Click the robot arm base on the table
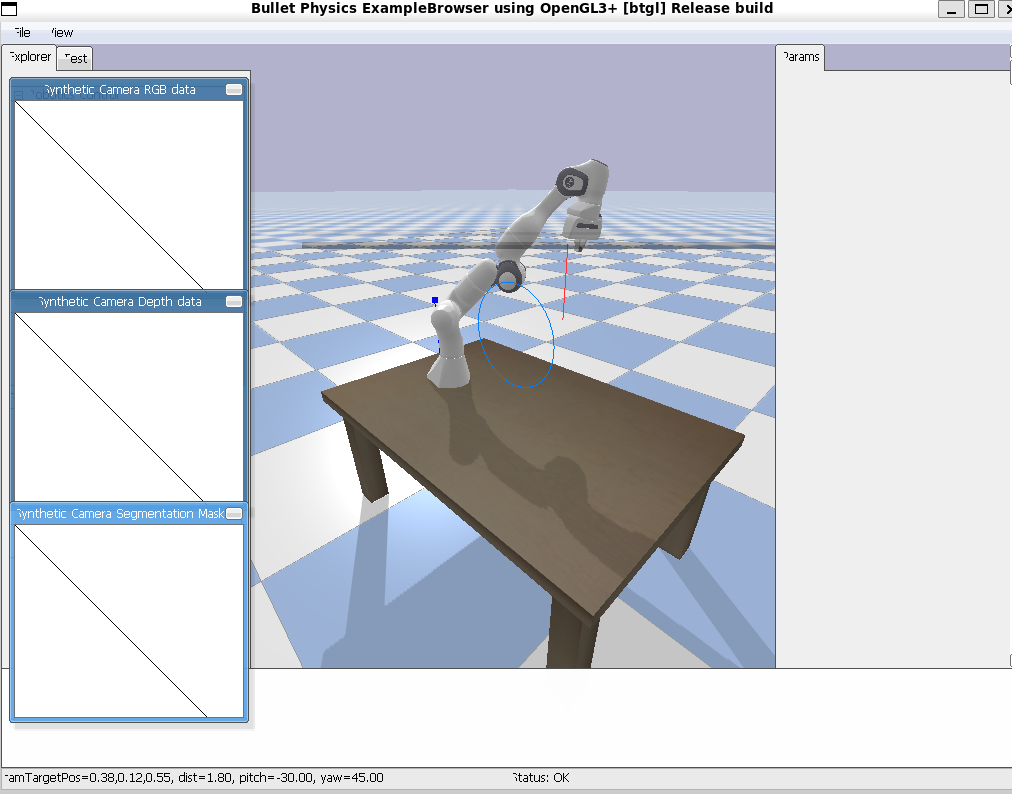 [x=448, y=371]
